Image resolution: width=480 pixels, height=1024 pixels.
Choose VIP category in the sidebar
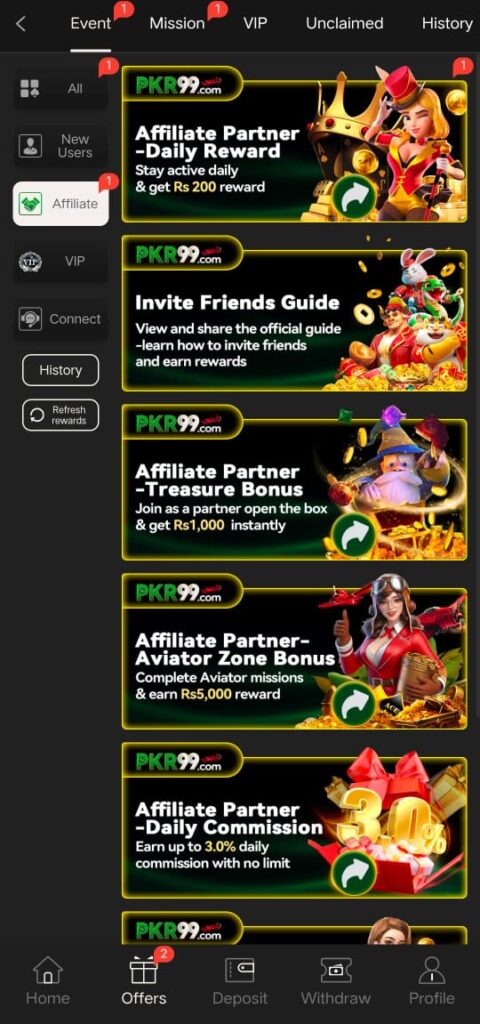click(x=61, y=261)
